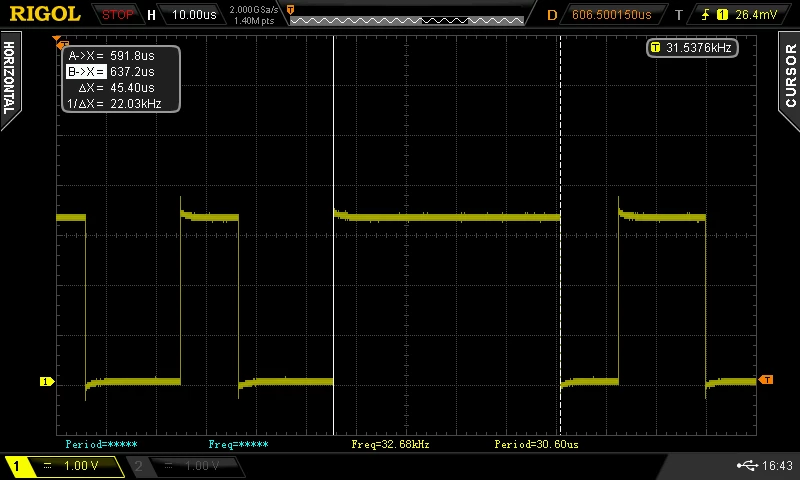The width and height of the screenshot is (800, 480).
Task: Click the cyan Period=***** measurement
Action: click(101, 444)
